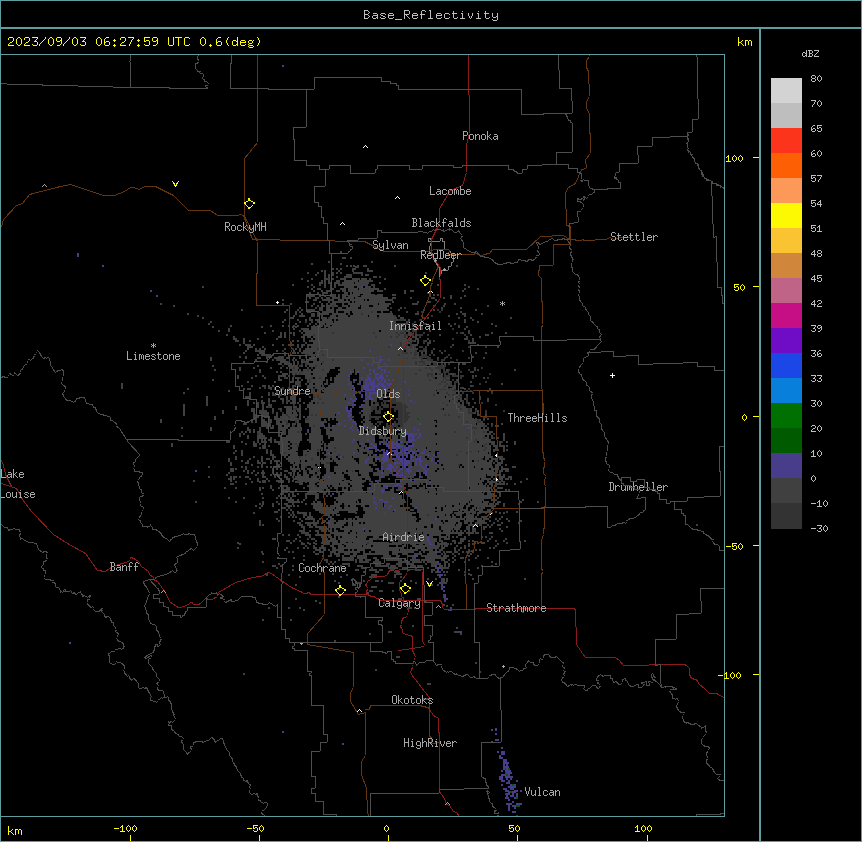This screenshot has height=842, width=862.
Task: Click the purple echo cluster beside Vulcan
Action: (509, 780)
